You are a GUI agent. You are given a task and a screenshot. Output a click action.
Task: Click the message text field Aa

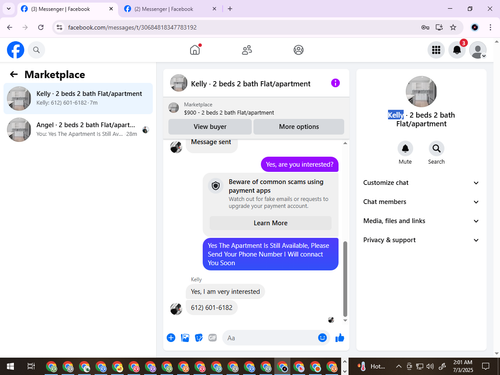tap(270, 338)
